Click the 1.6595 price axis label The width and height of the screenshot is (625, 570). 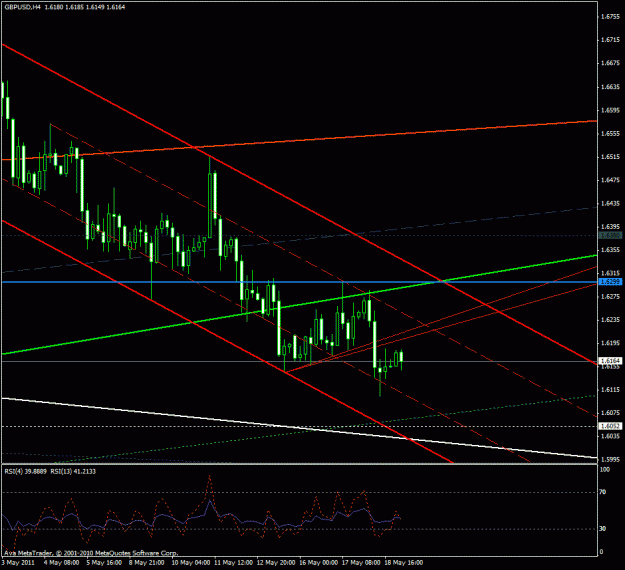(x=610, y=110)
